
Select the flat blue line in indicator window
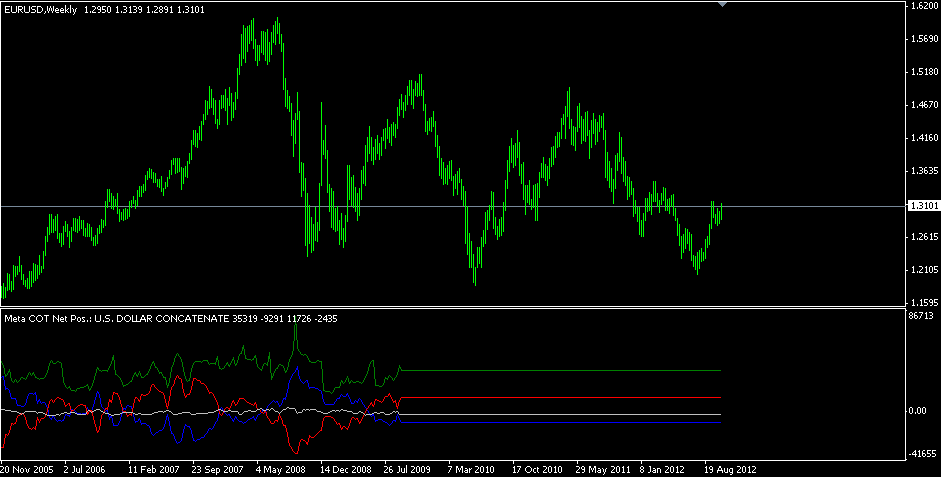(x=560, y=423)
